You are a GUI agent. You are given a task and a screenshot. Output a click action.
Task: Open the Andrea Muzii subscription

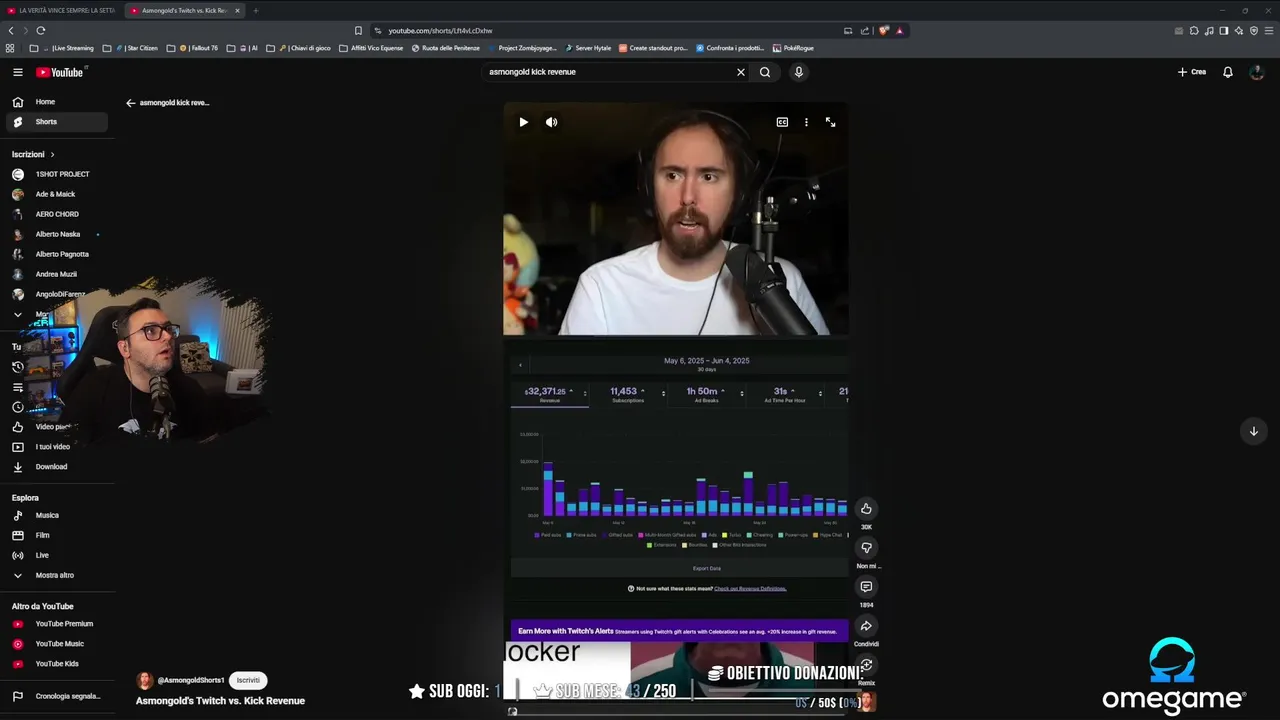click(x=56, y=274)
